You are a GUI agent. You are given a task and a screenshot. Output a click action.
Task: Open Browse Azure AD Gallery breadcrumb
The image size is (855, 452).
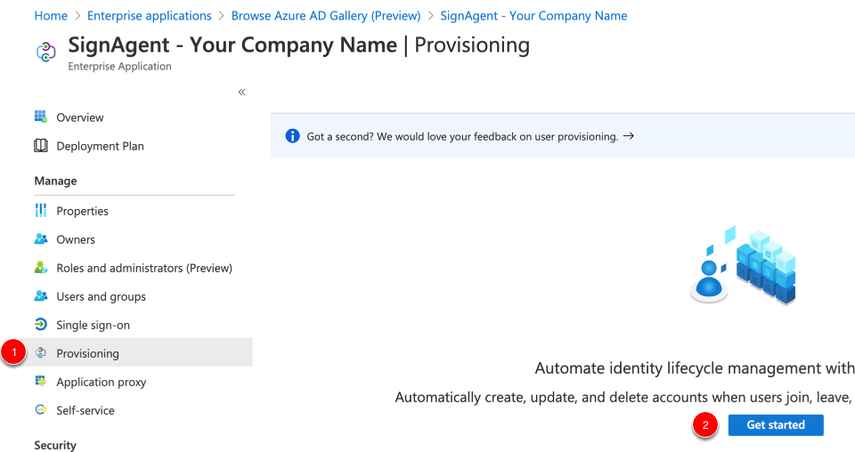pyautogui.click(x=326, y=16)
